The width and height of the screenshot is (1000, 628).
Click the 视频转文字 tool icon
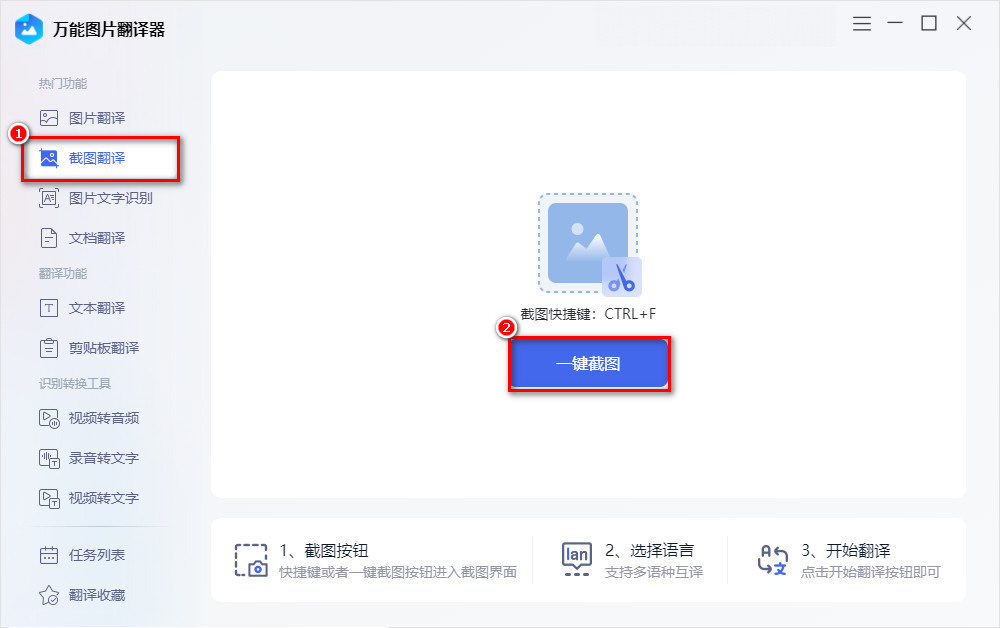[50, 498]
